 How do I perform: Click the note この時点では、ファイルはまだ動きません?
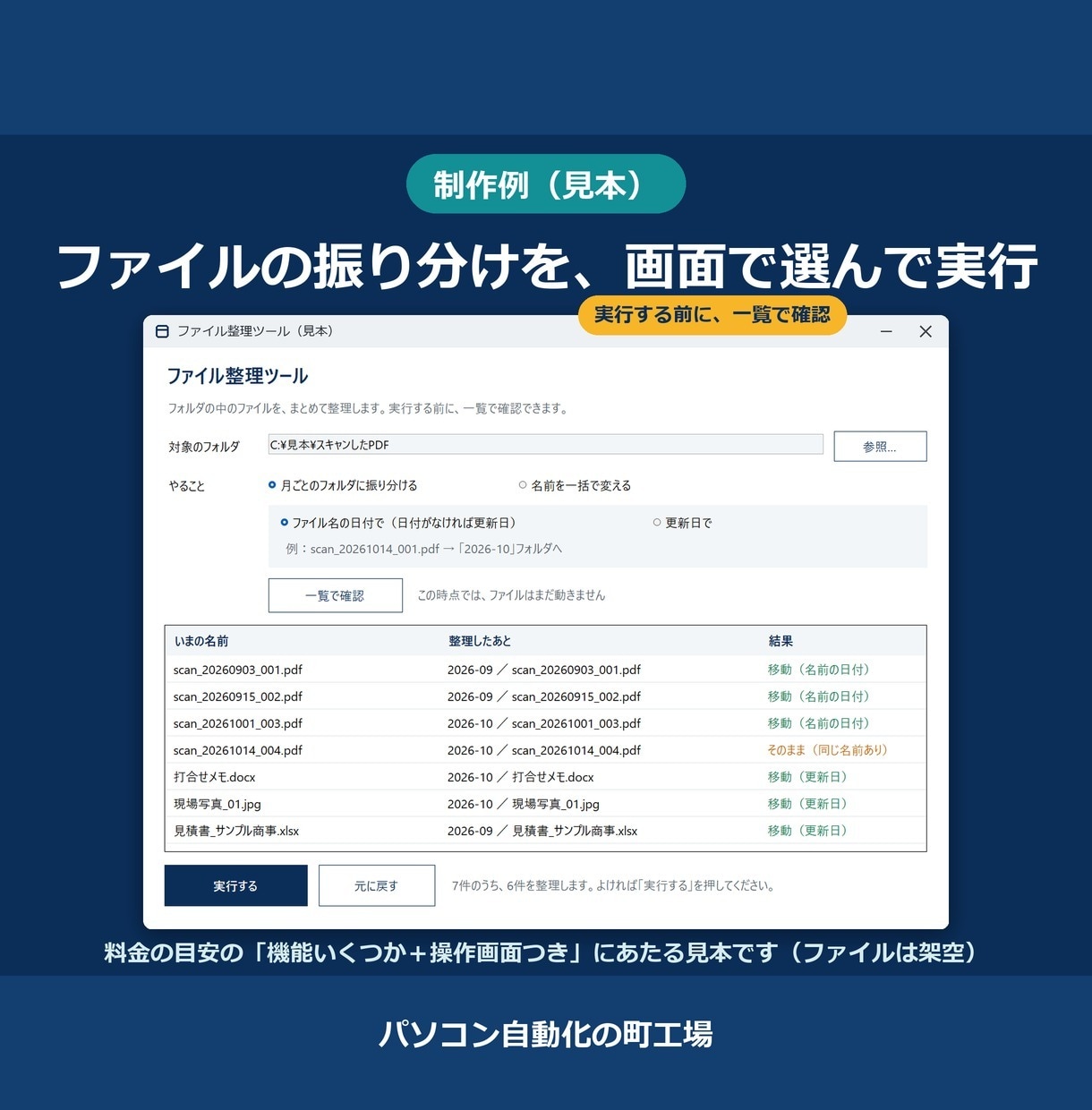[511, 595]
